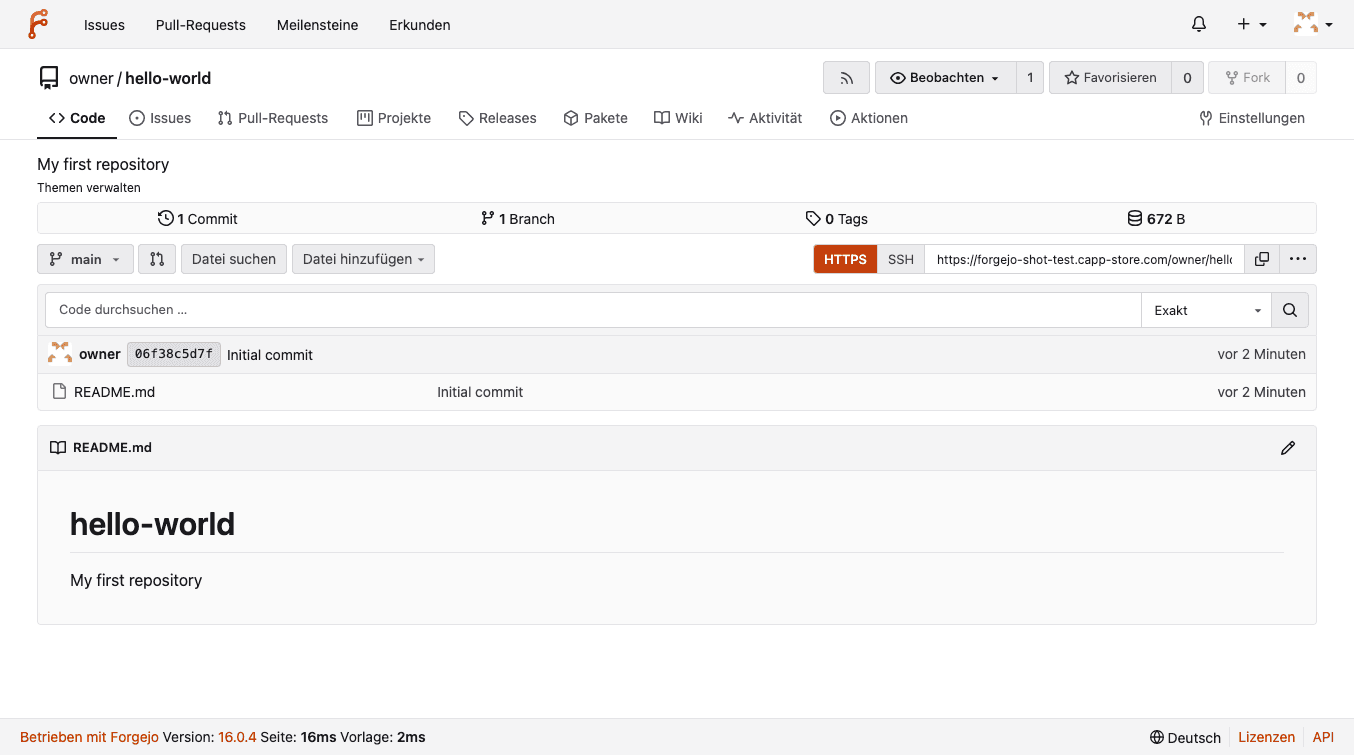This screenshot has width=1354, height=755.
Task: Open the Aktivität tab
Action: click(x=765, y=118)
